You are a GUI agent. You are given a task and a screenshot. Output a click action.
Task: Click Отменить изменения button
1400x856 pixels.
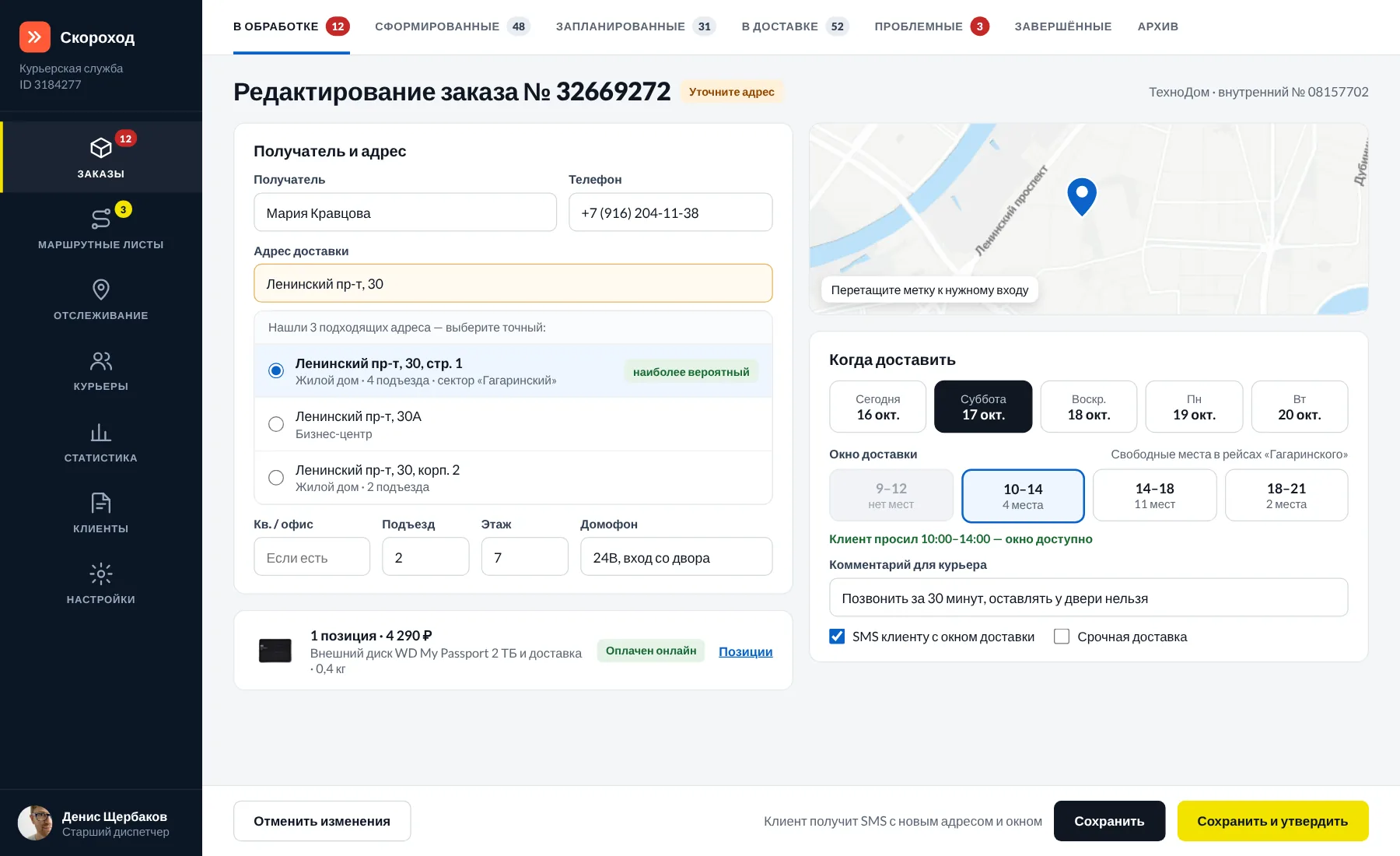[322, 821]
